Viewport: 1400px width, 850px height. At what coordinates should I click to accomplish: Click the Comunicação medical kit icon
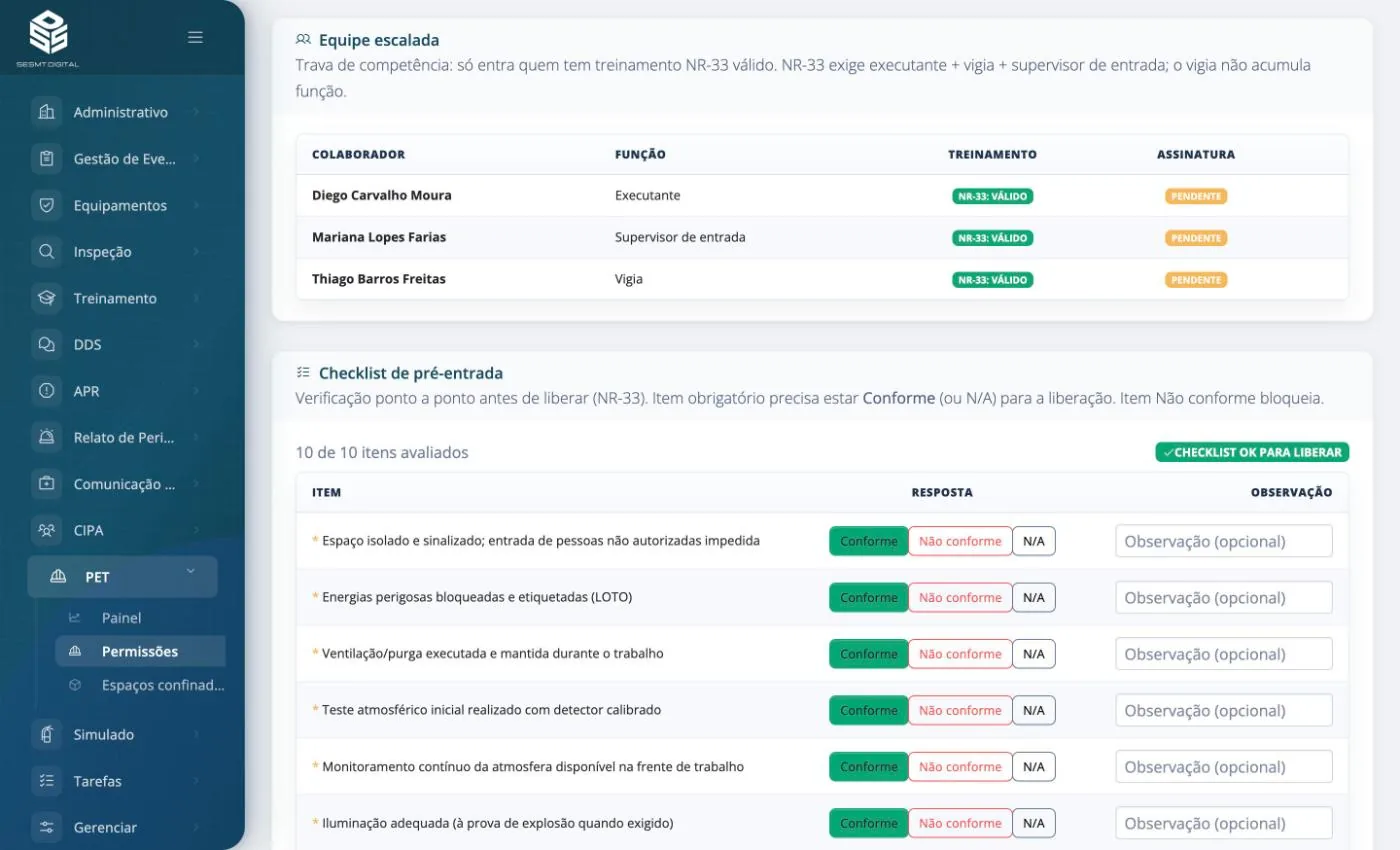(46, 484)
